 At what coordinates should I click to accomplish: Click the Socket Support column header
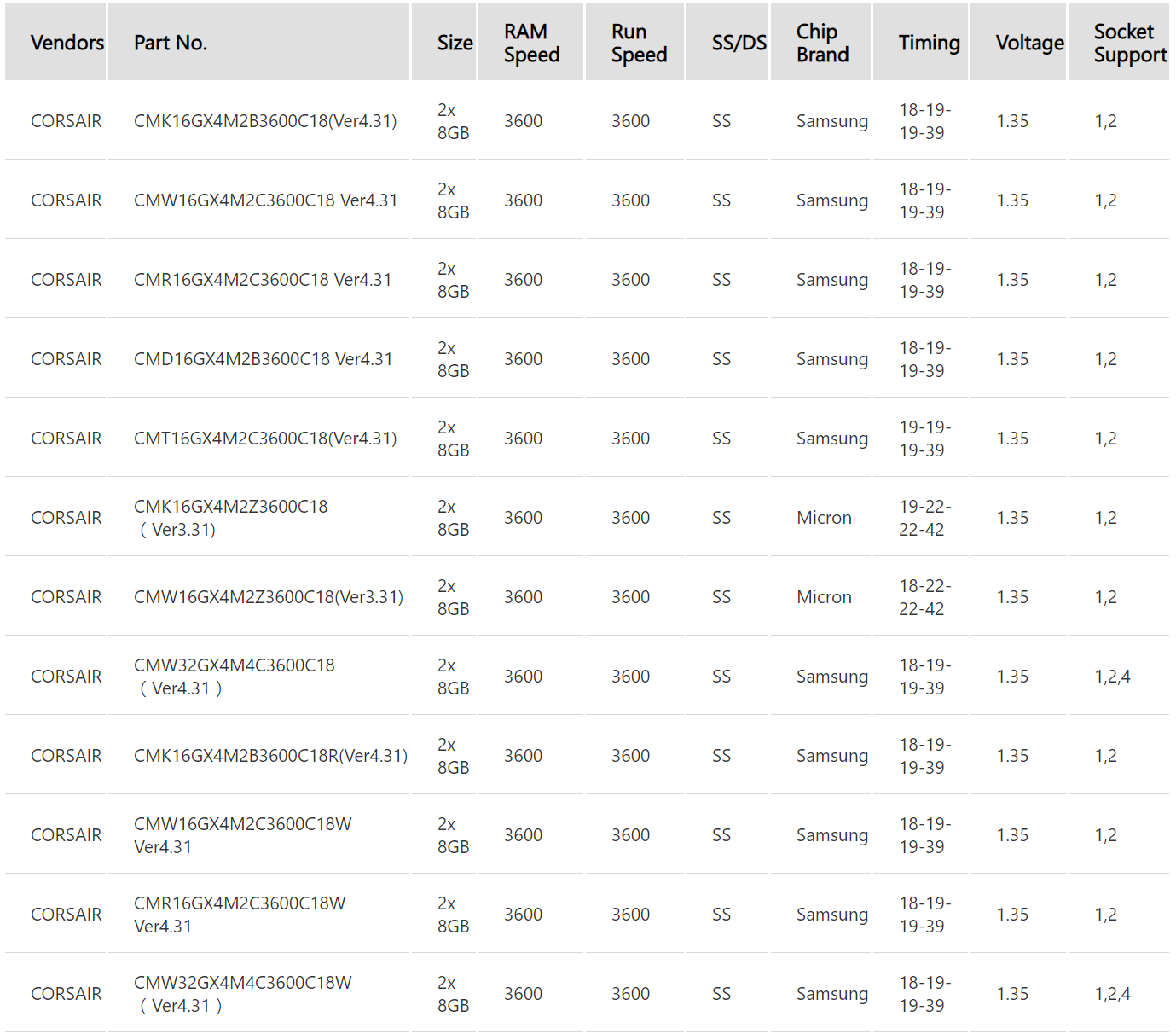point(1119,42)
